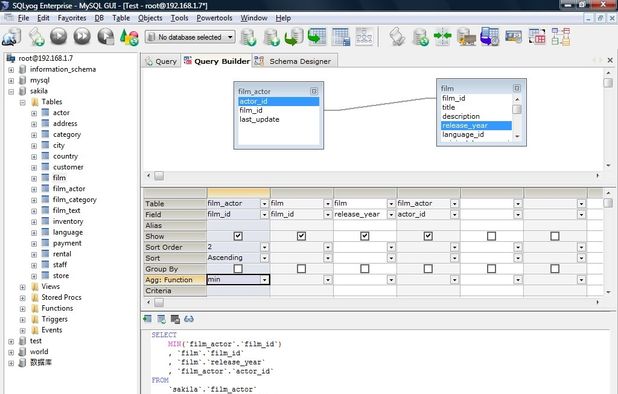Click the film box field list scrollbar thumb
Screen dimensions: 618x394
[517, 109]
